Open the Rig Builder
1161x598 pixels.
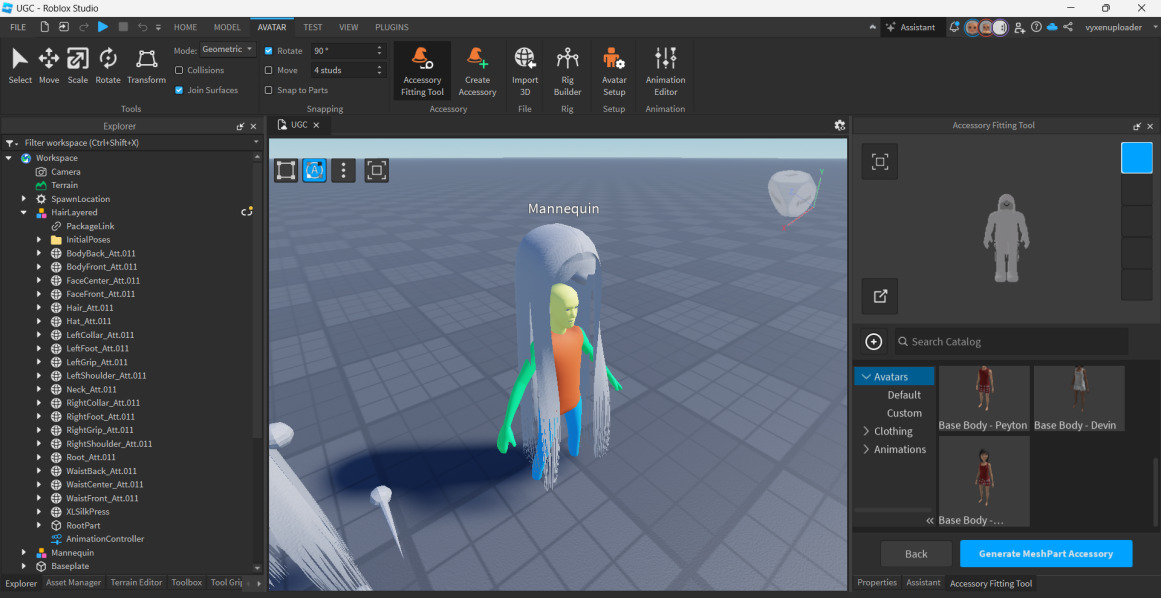tap(568, 71)
